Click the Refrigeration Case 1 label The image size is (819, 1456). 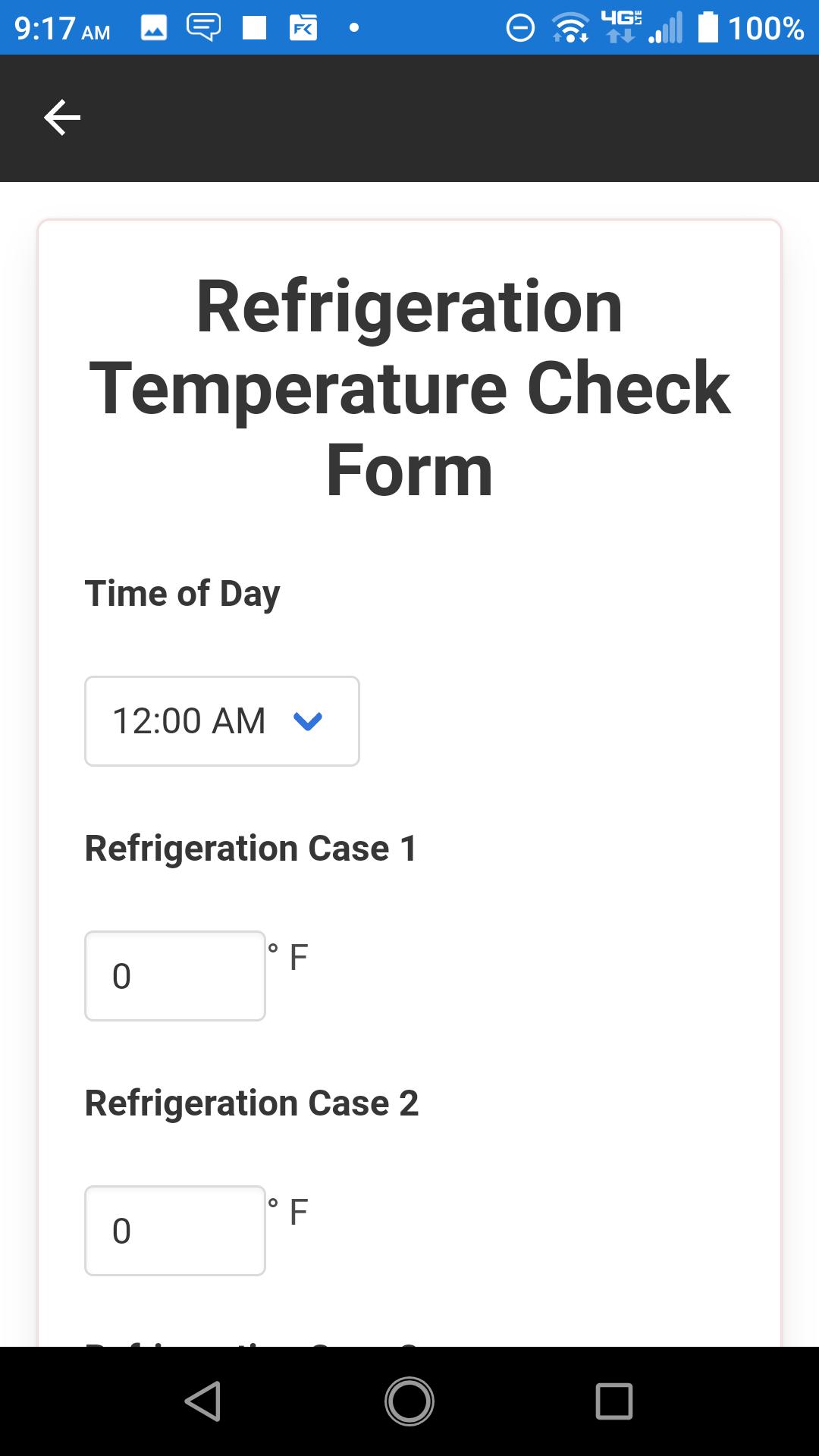[x=251, y=849]
